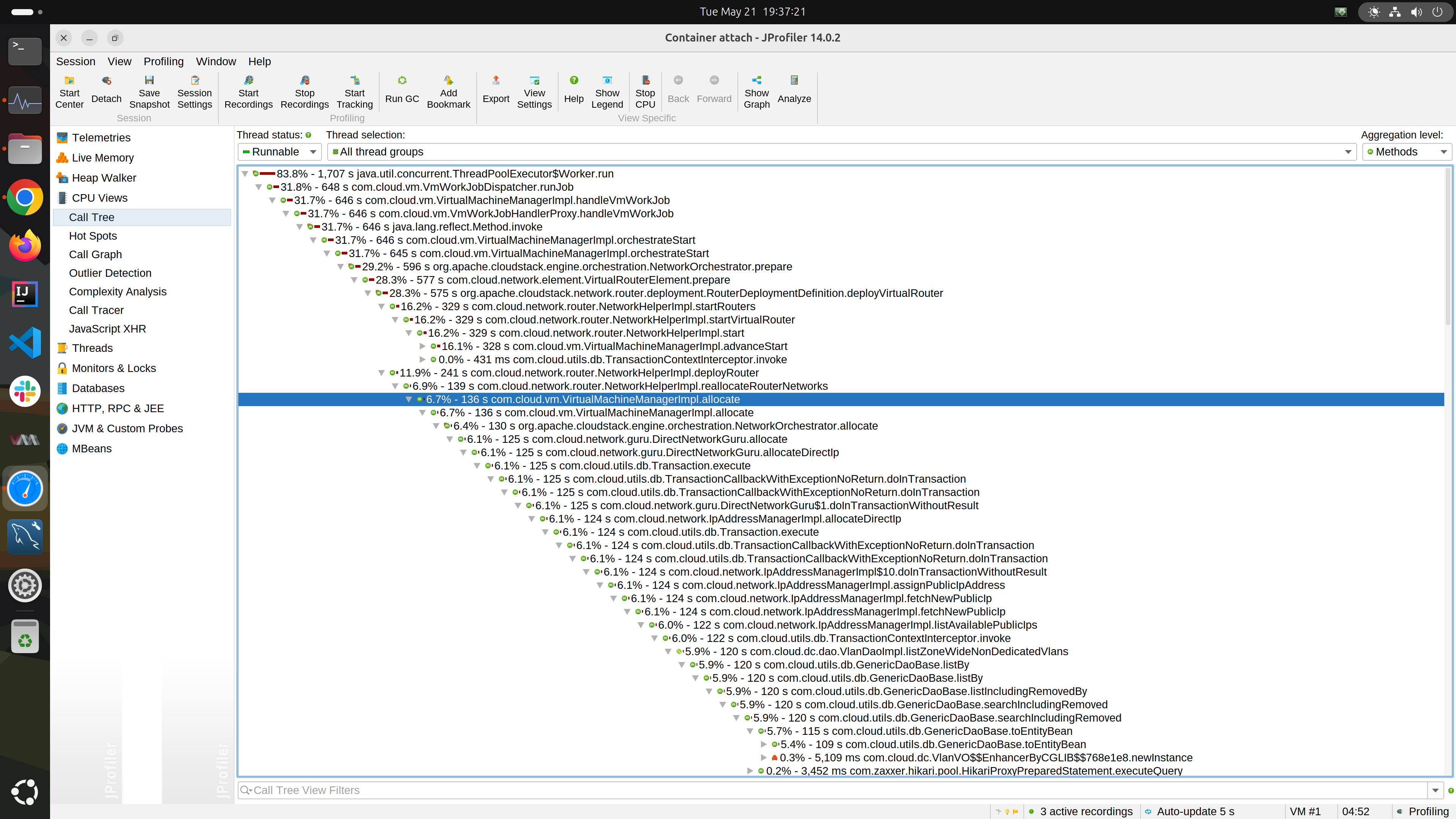Open the Aggregation level Methods dropdown
The image size is (1456, 819).
tap(1406, 152)
